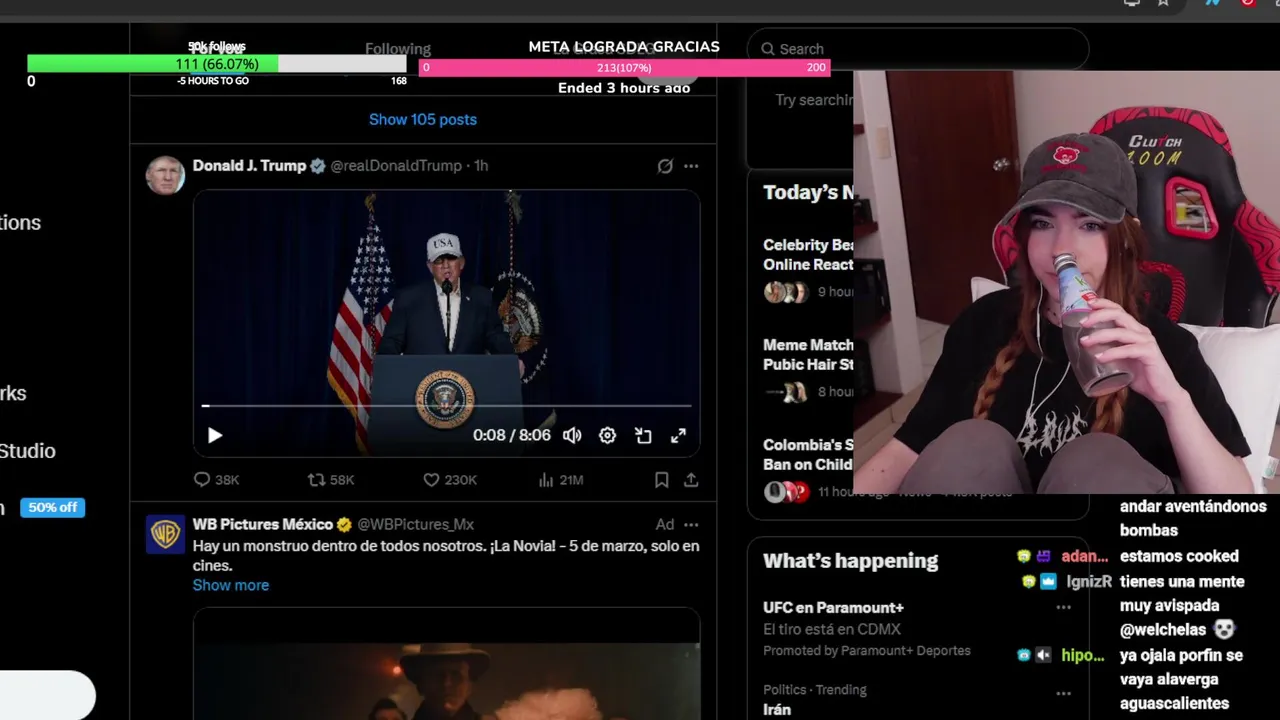Open more options for Irán trend
The height and width of the screenshot is (720, 1280).
click(1063, 692)
